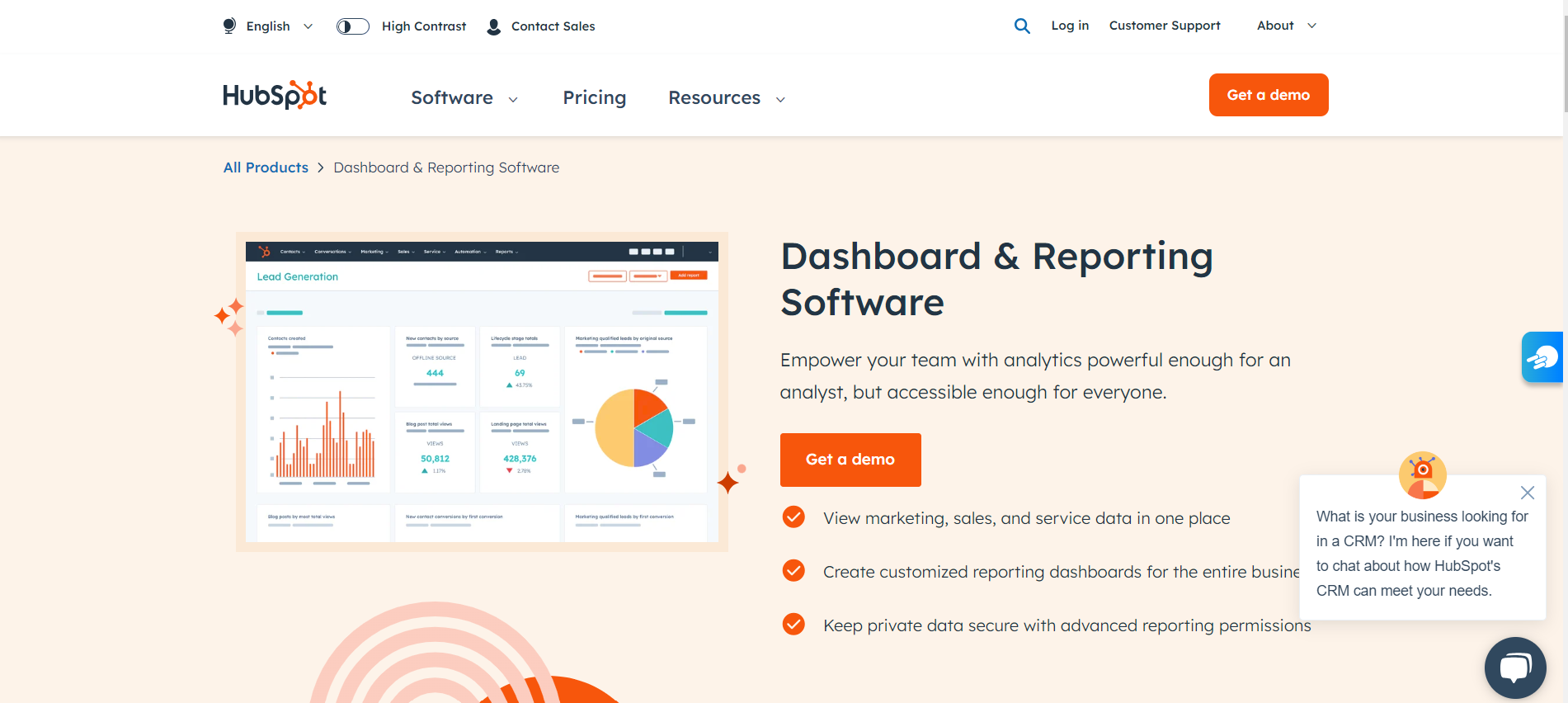
Task: Open the Resources menu
Action: click(x=726, y=98)
